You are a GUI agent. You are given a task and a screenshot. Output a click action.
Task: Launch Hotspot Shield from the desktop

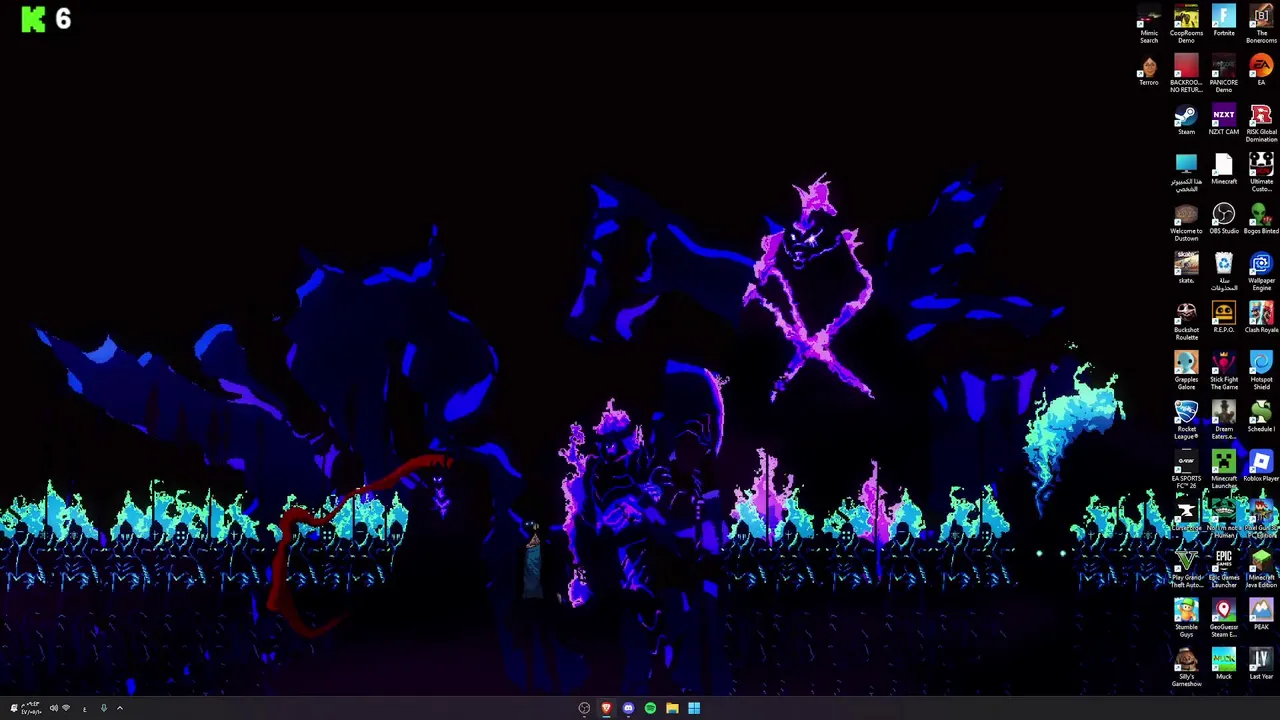pyautogui.click(x=1261, y=371)
